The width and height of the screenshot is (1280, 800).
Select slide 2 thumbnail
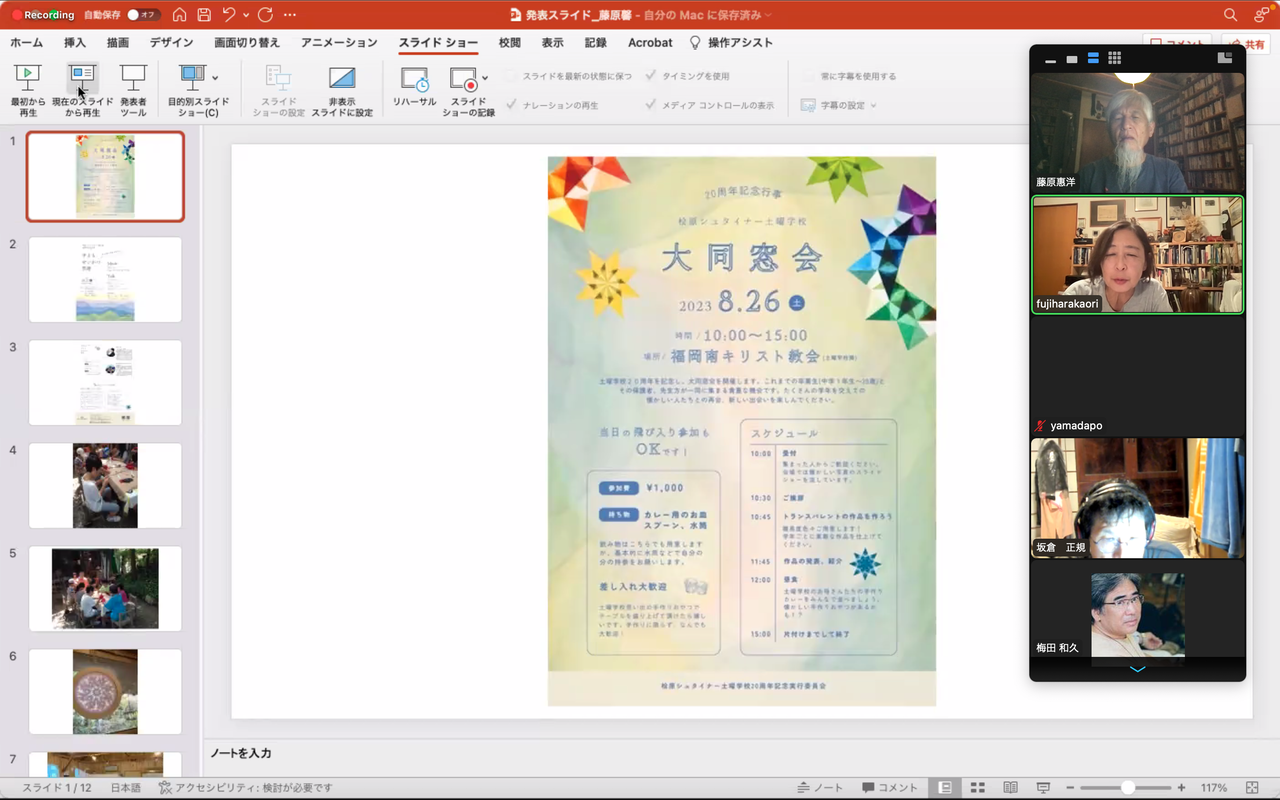[x=105, y=279]
